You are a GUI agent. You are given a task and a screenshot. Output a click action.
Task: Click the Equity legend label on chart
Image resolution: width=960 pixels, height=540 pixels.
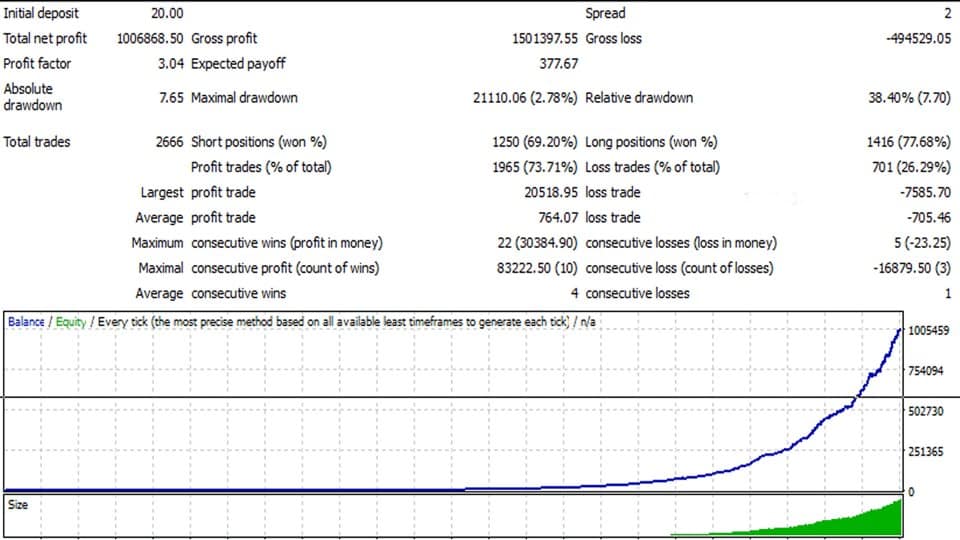click(70, 322)
